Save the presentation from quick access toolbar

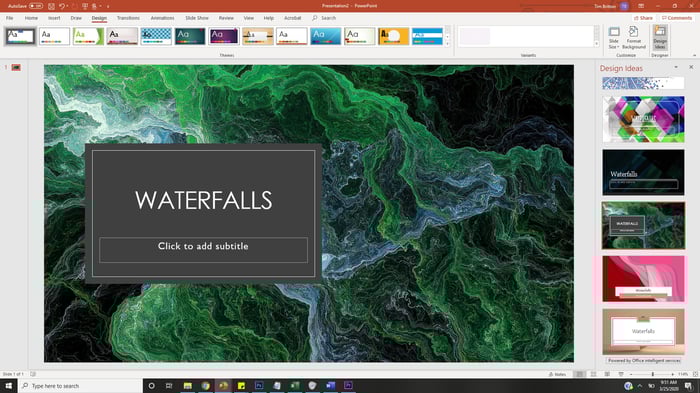(51, 6)
